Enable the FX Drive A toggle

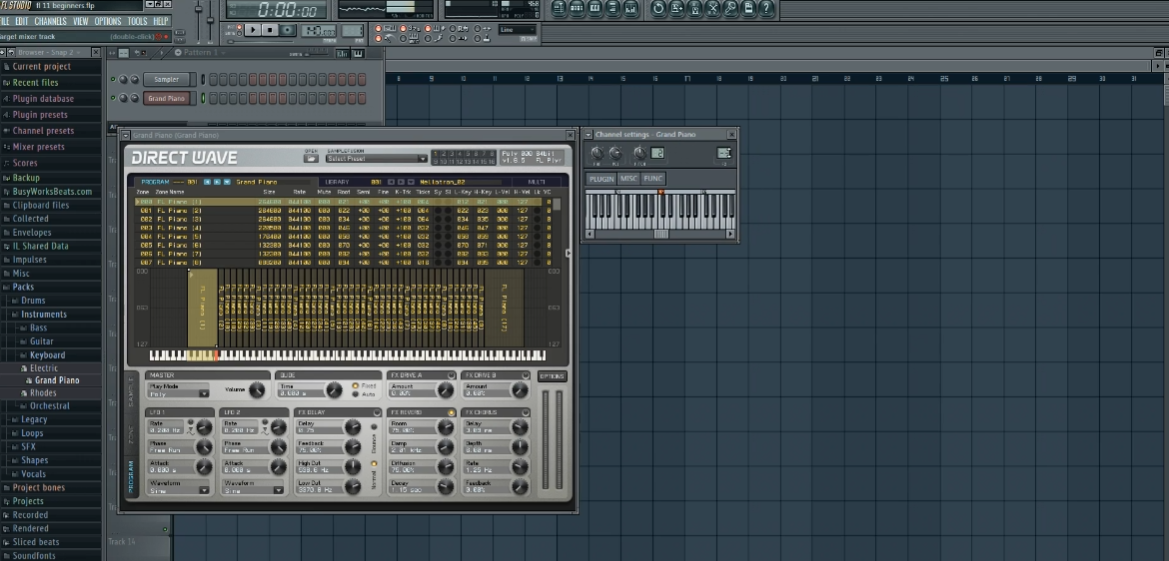pyautogui.click(x=451, y=375)
